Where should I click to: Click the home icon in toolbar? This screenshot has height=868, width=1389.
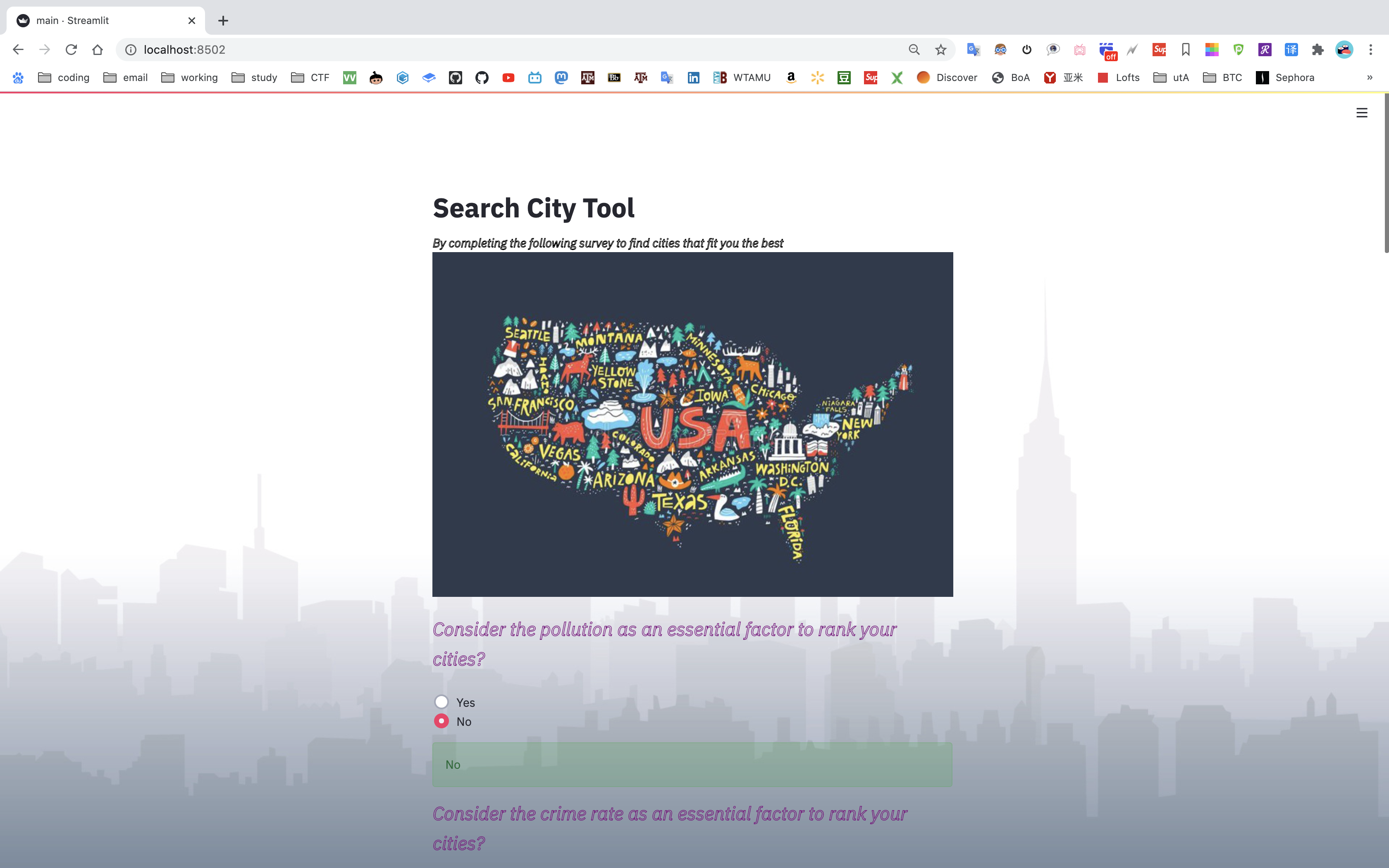98,50
